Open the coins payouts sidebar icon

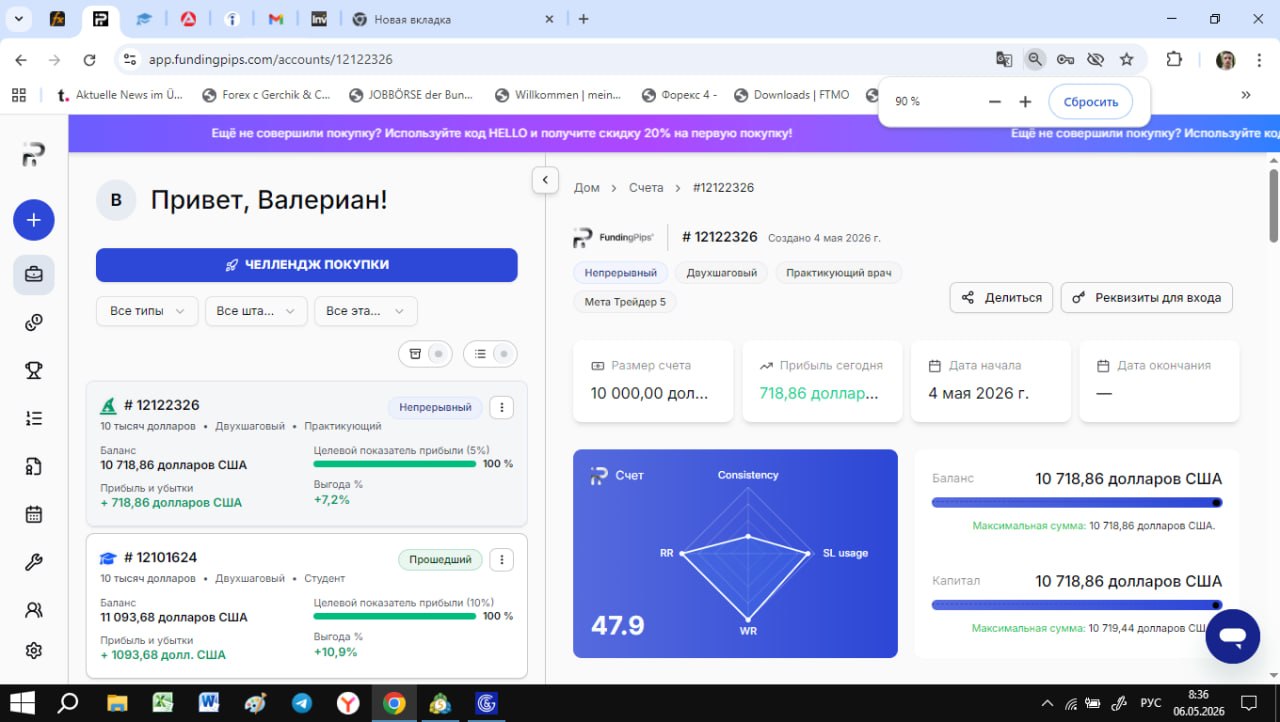click(x=34, y=323)
